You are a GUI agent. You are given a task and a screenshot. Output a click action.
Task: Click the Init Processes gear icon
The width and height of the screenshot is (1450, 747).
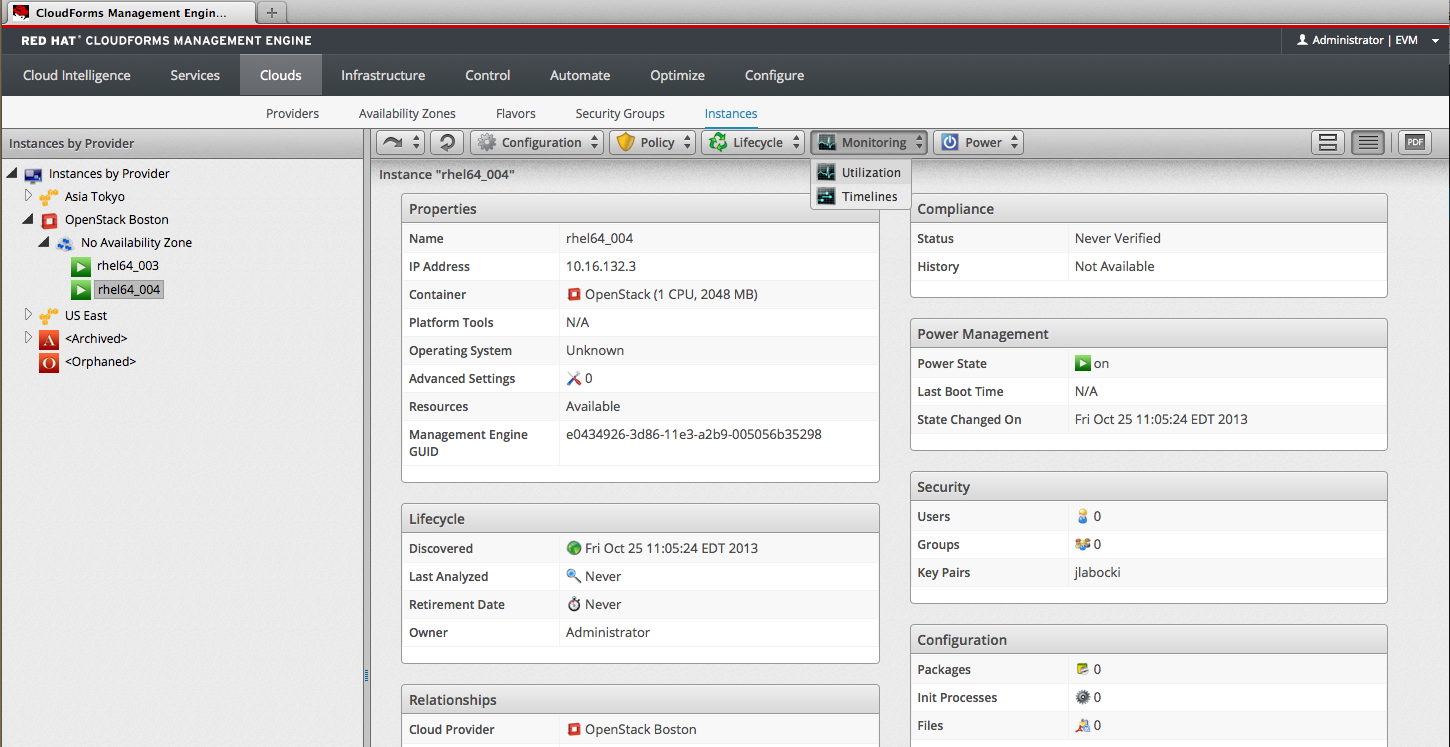click(1082, 698)
